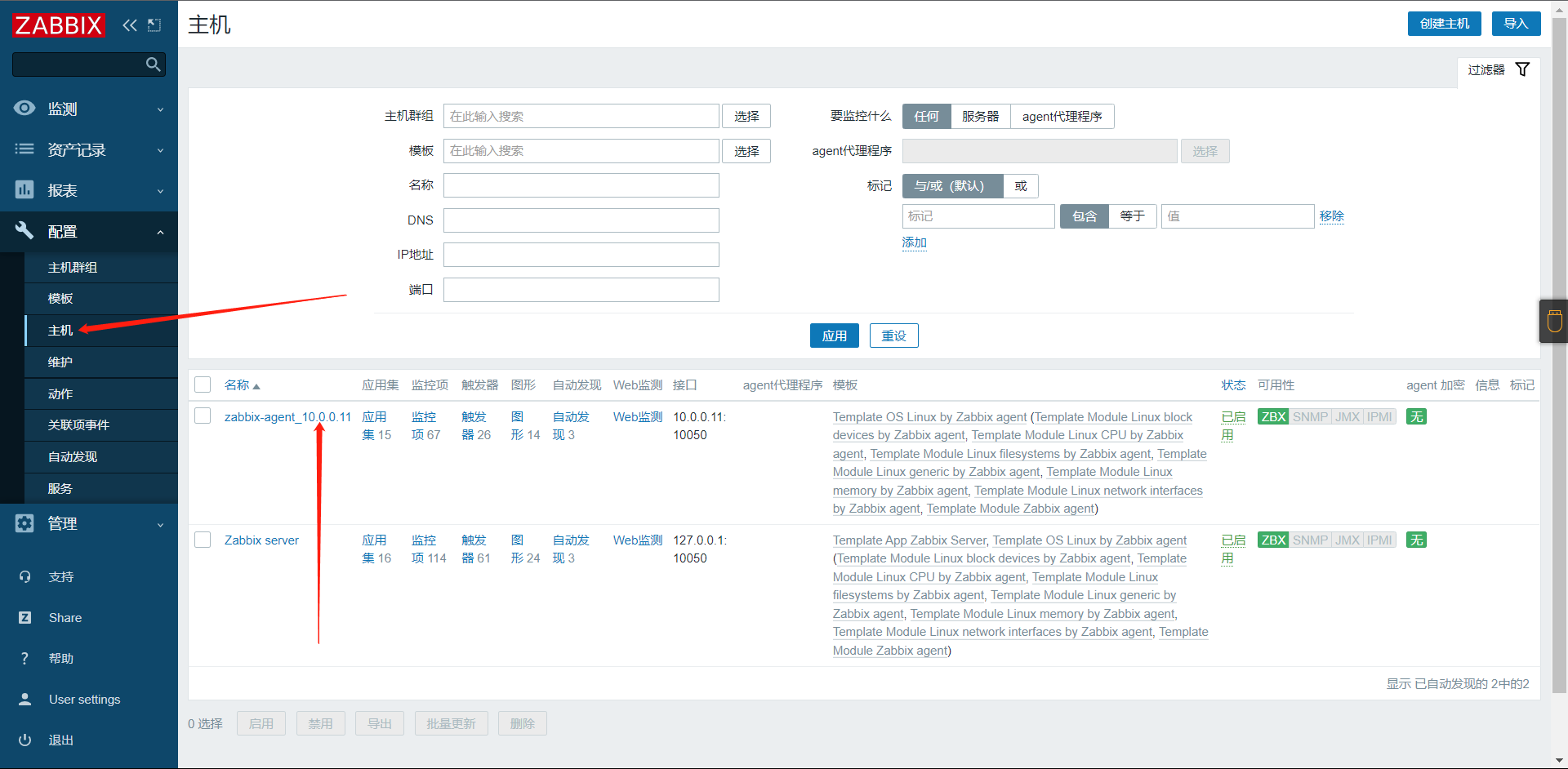Click the wrench icon for 配置
The image size is (1568, 769).
pyautogui.click(x=24, y=231)
